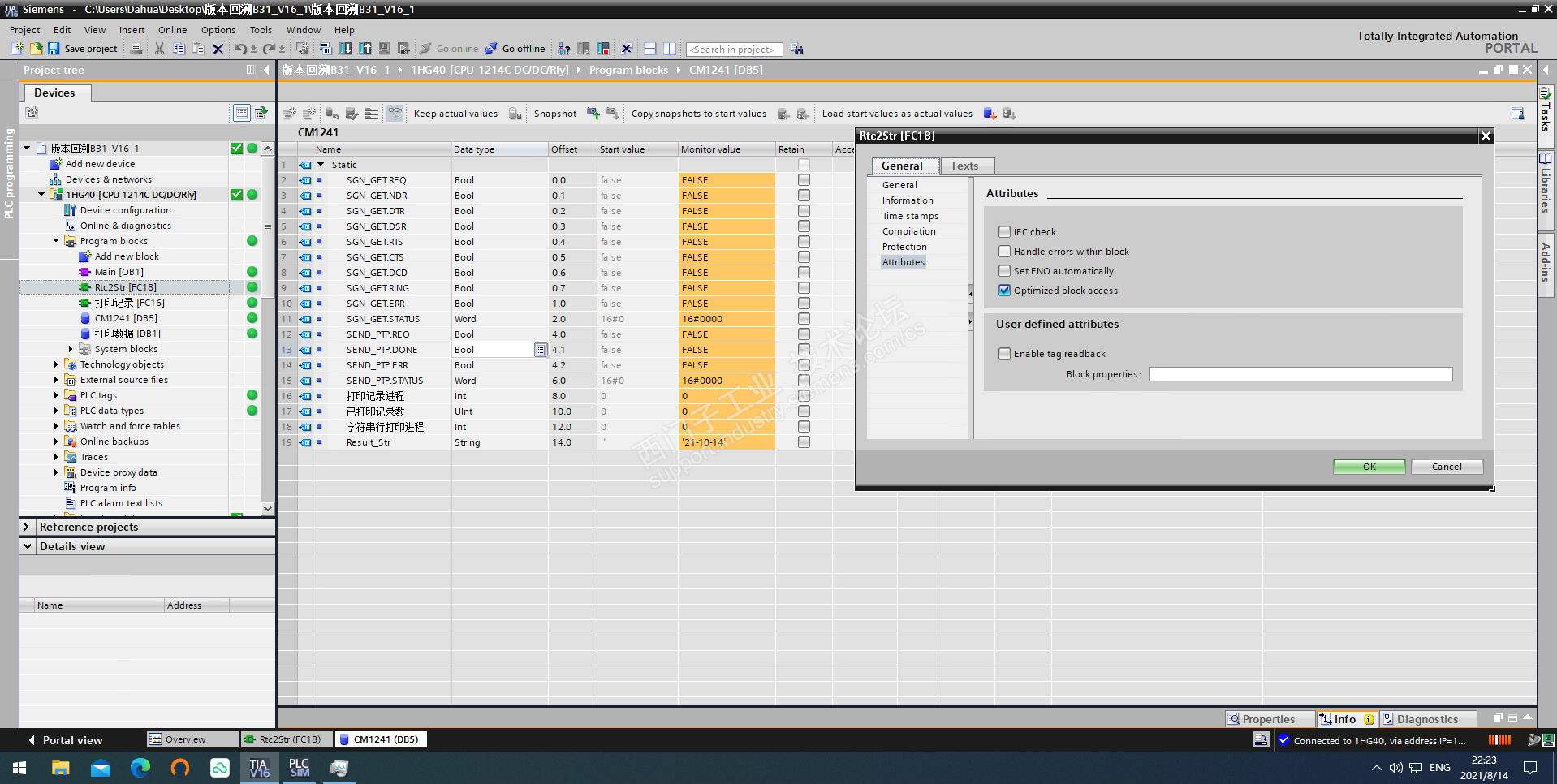
Task: Click the Cut scissors icon
Action: (159, 49)
